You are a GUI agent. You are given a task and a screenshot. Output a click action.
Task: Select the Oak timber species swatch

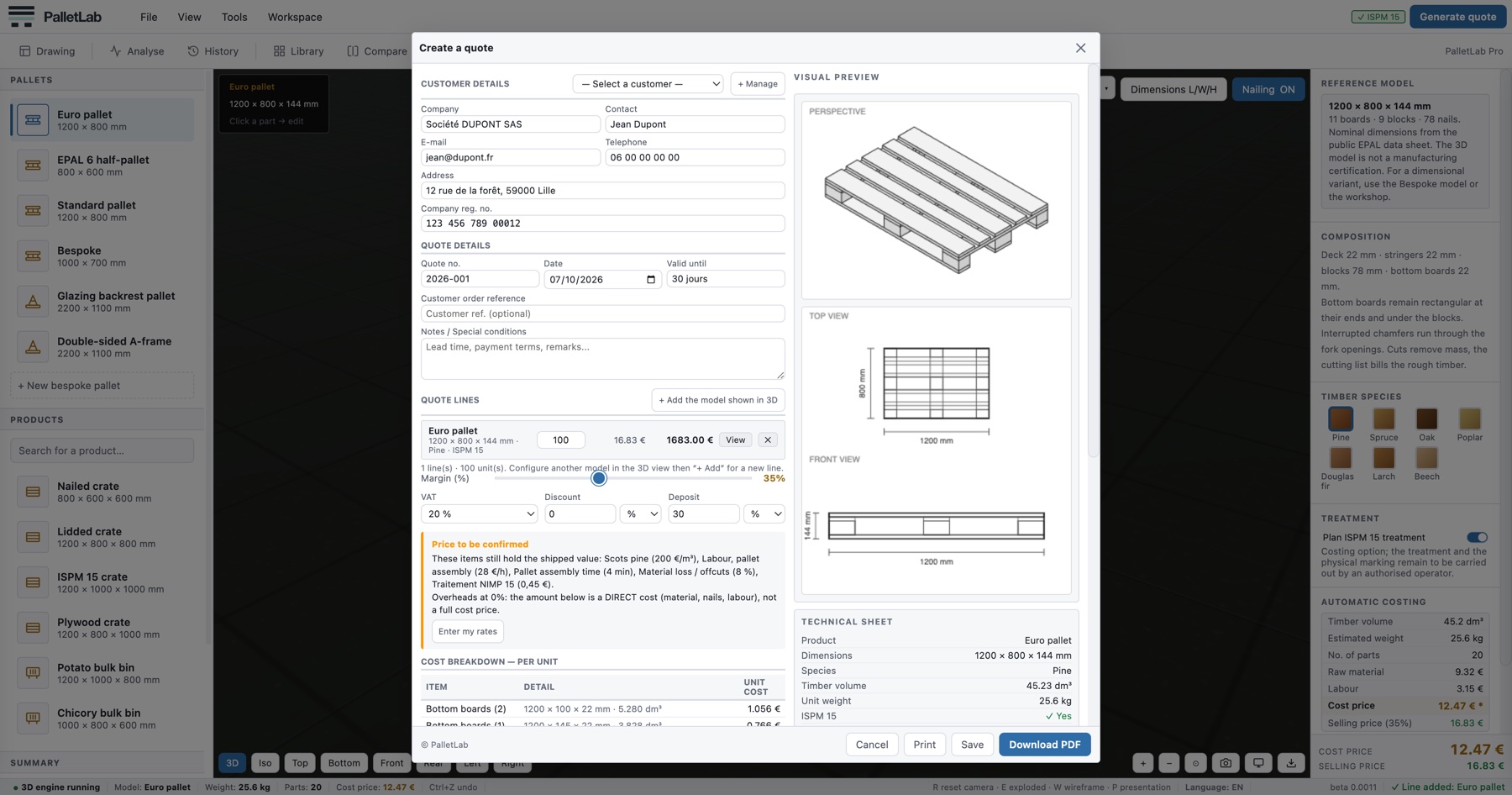[x=1426, y=419]
